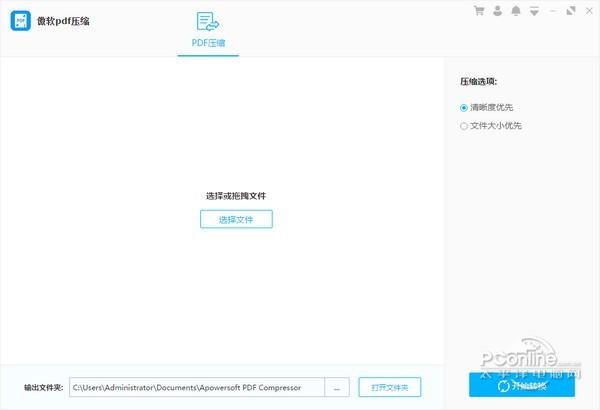Select 文件大小优先 compression option
This screenshot has width=600, height=410.
(x=491, y=126)
